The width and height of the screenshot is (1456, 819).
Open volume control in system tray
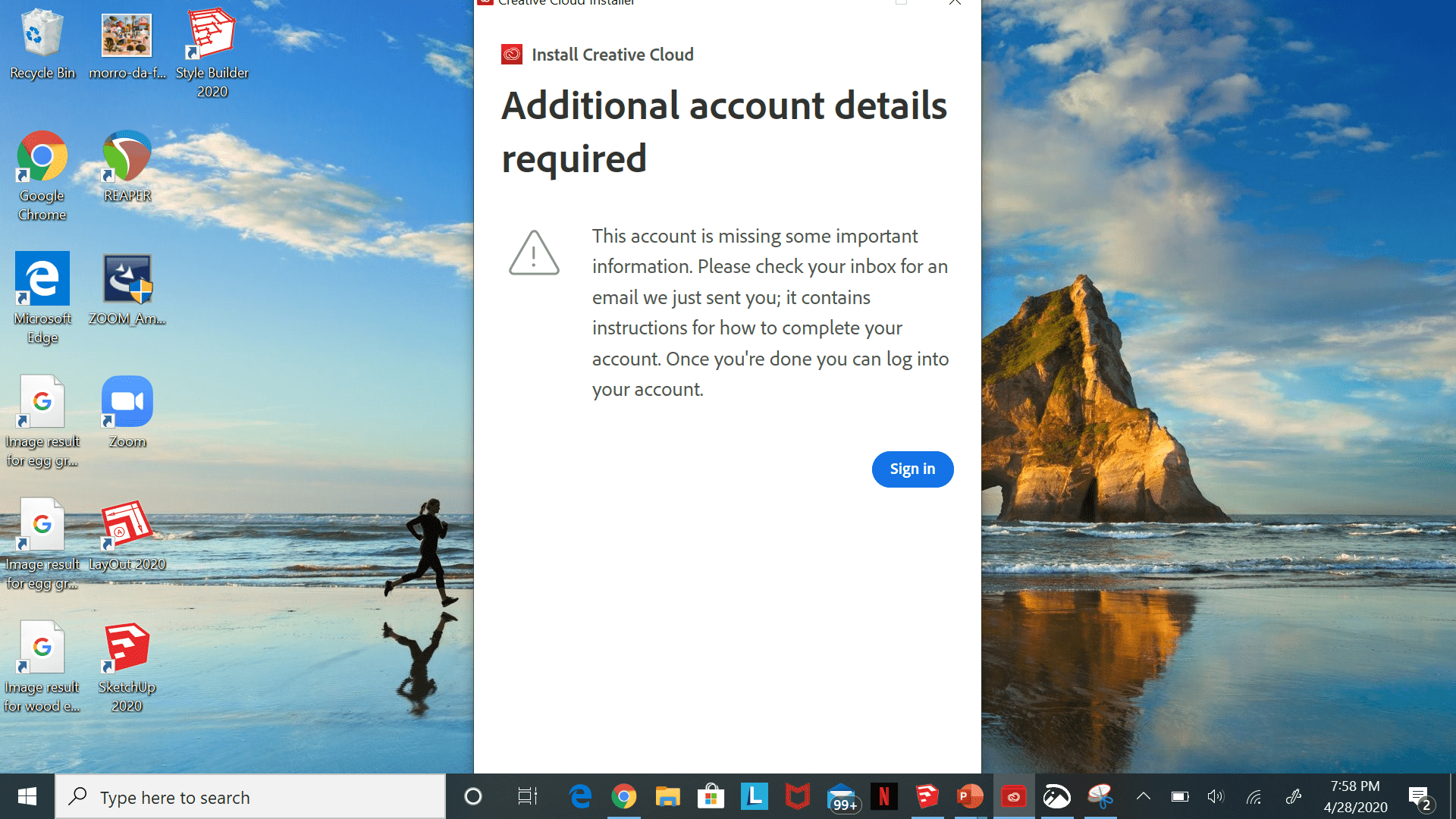click(1216, 796)
